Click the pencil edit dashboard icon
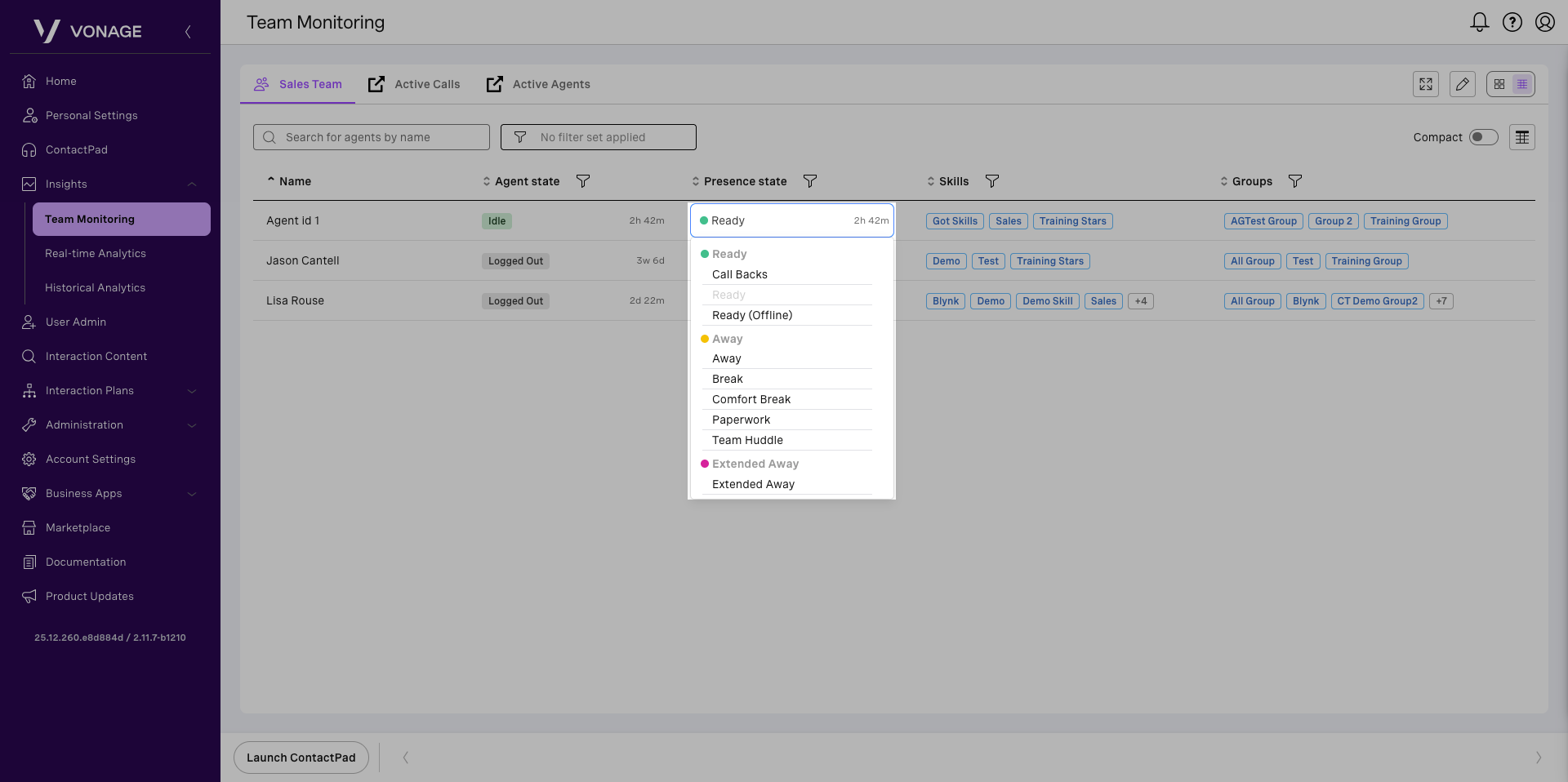 (x=1462, y=84)
